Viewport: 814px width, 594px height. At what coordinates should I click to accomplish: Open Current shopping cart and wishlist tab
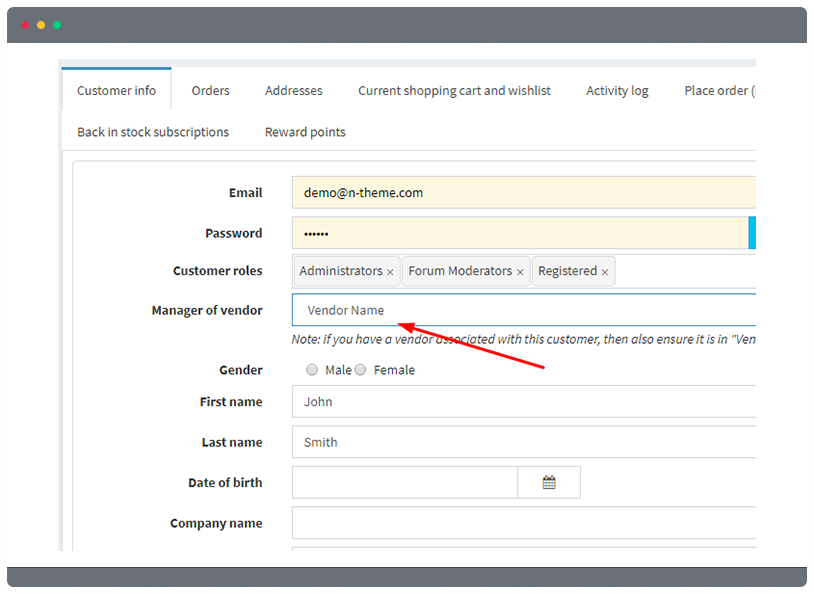(x=454, y=90)
